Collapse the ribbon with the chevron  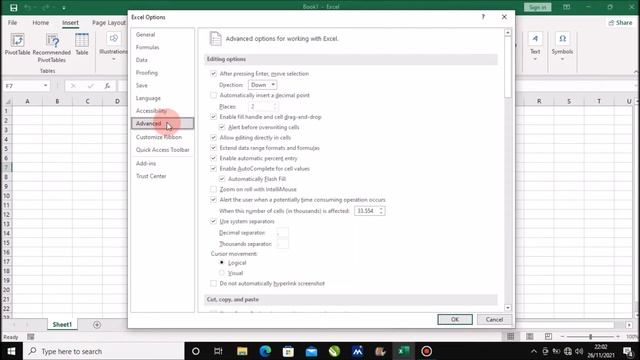pyautogui.click(x=636, y=71)
